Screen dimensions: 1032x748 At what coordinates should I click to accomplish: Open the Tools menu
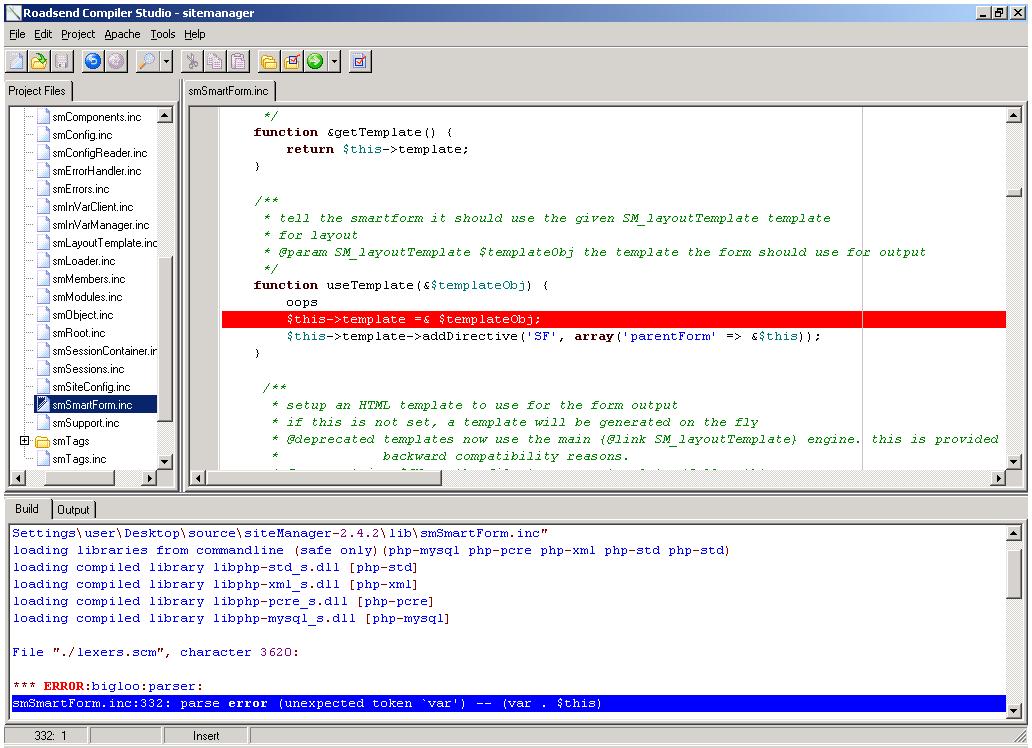[x=163, y=34]
